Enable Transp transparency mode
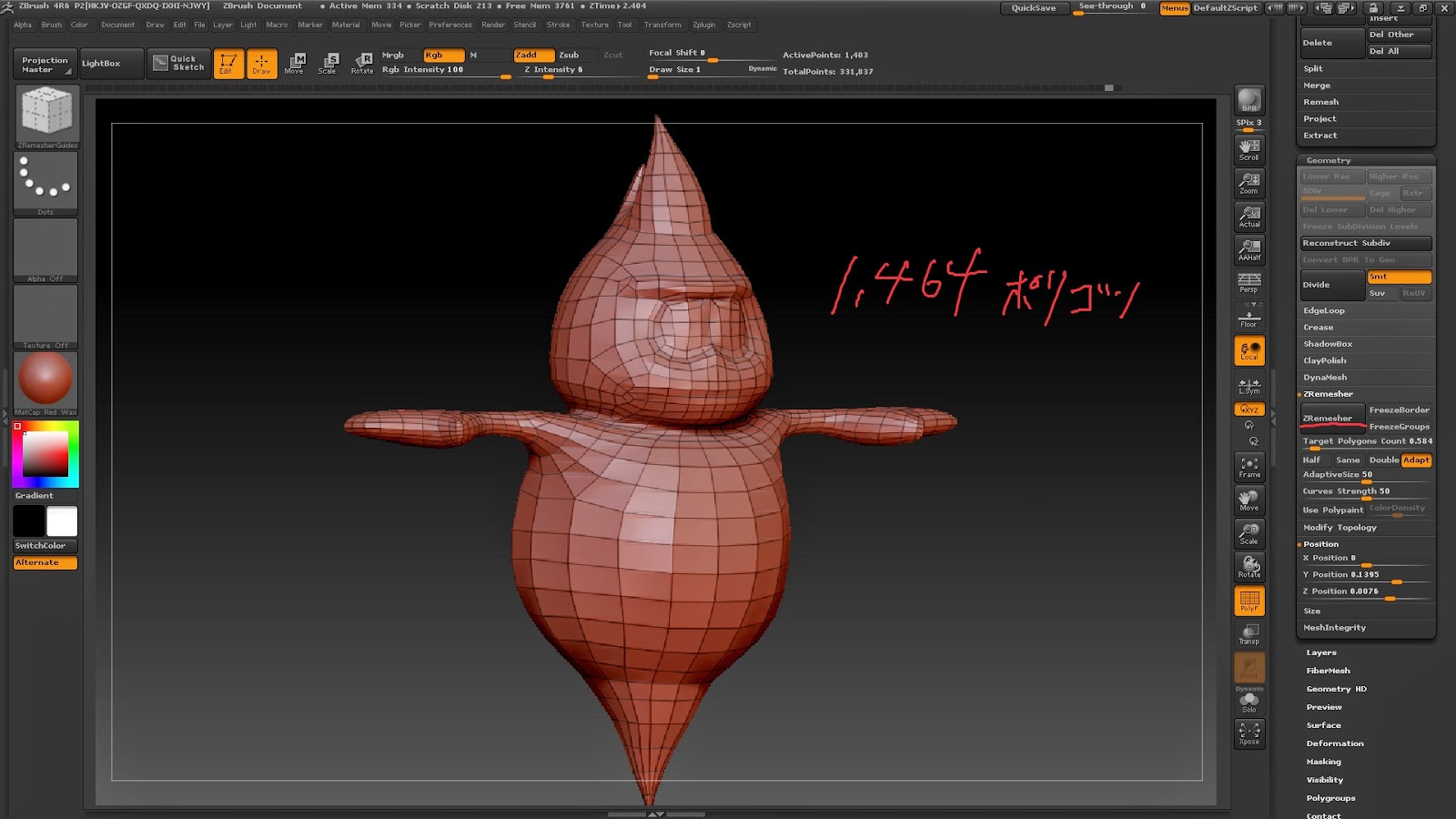This screenshot has height=819, width=1456. tap(1249, 634)
